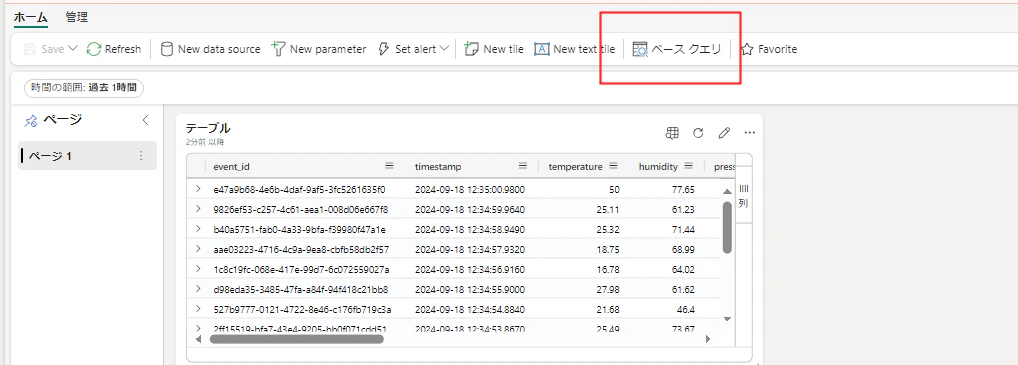Click the scroll up arrow in table

727,191
